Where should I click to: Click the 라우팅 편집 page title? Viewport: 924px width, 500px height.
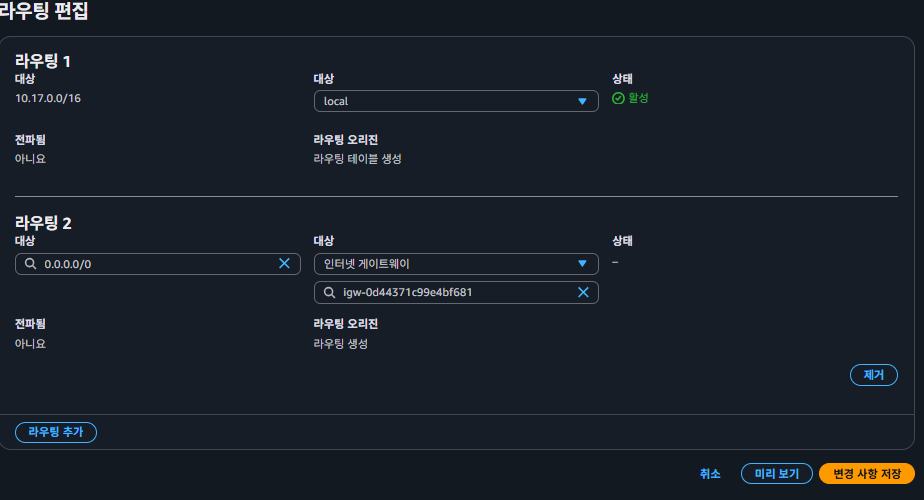(44, 11)
